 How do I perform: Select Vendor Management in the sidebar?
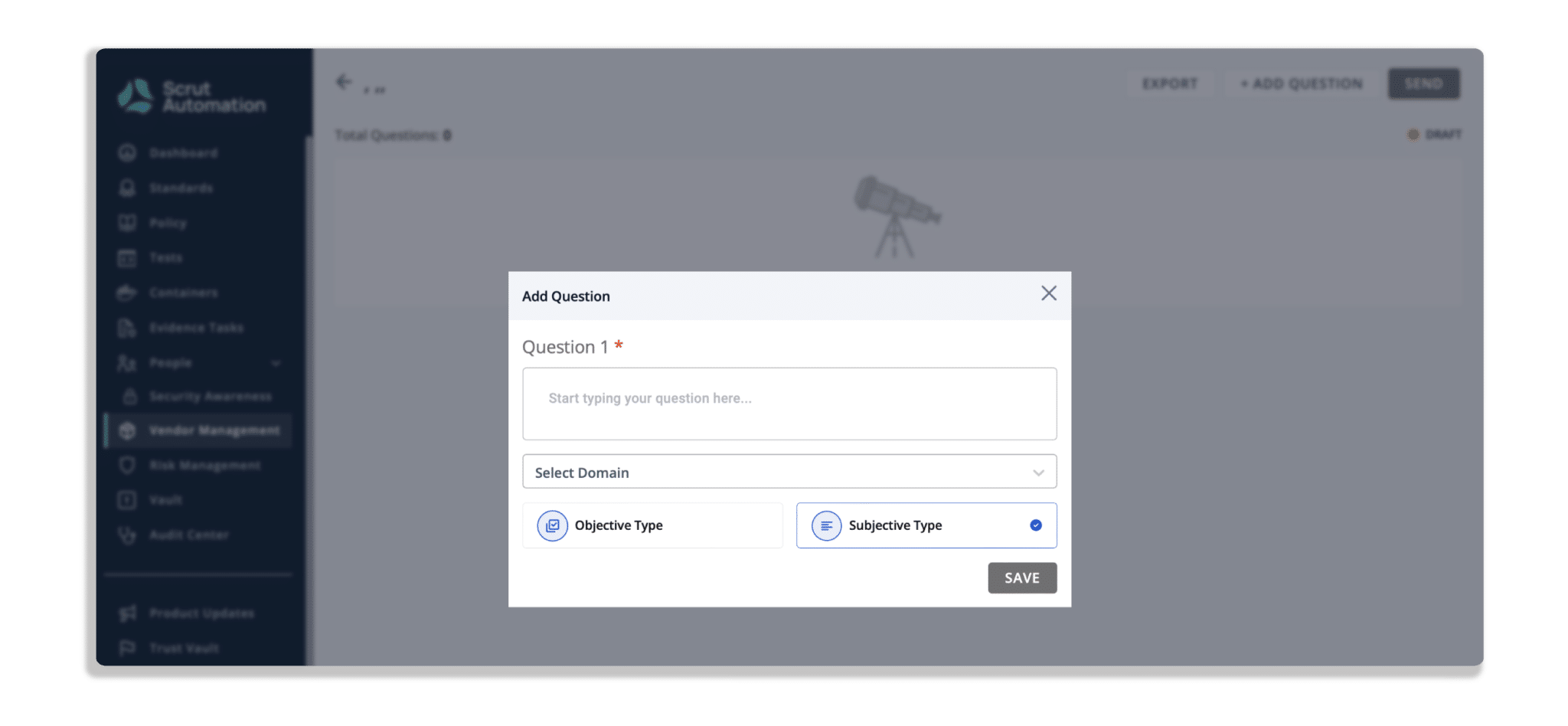pyautogui.click(x=198, y=430)
